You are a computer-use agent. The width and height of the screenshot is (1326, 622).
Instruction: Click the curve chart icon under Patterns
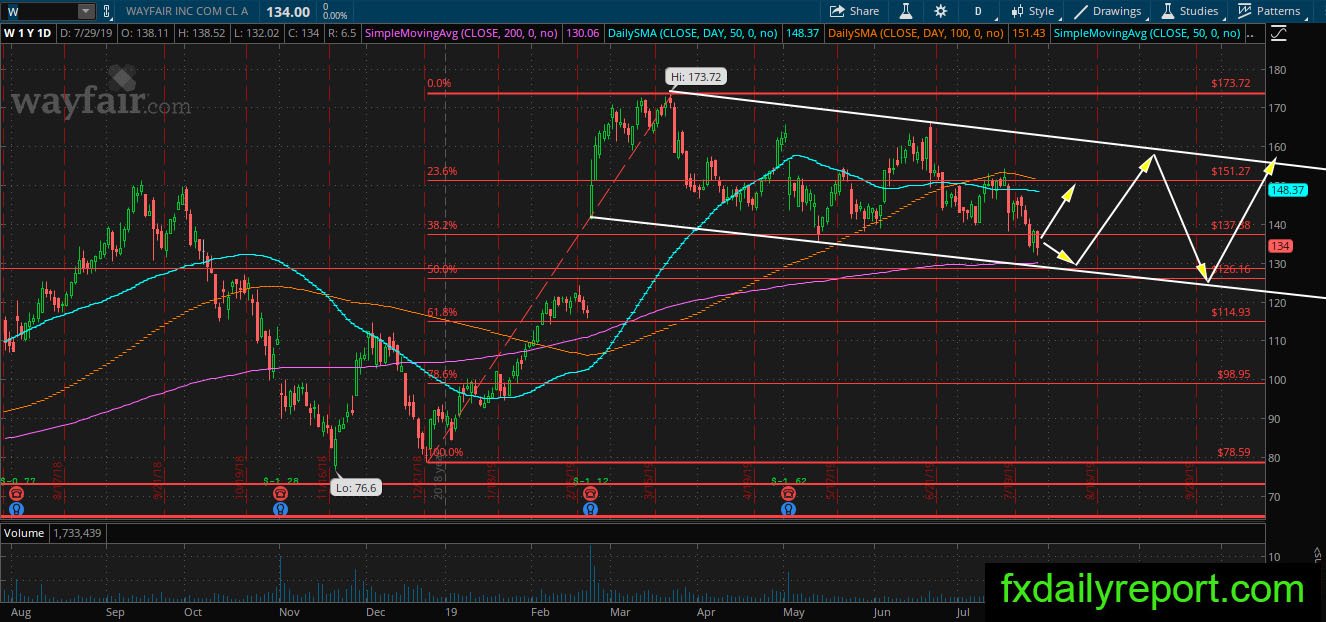point(1278,33)
